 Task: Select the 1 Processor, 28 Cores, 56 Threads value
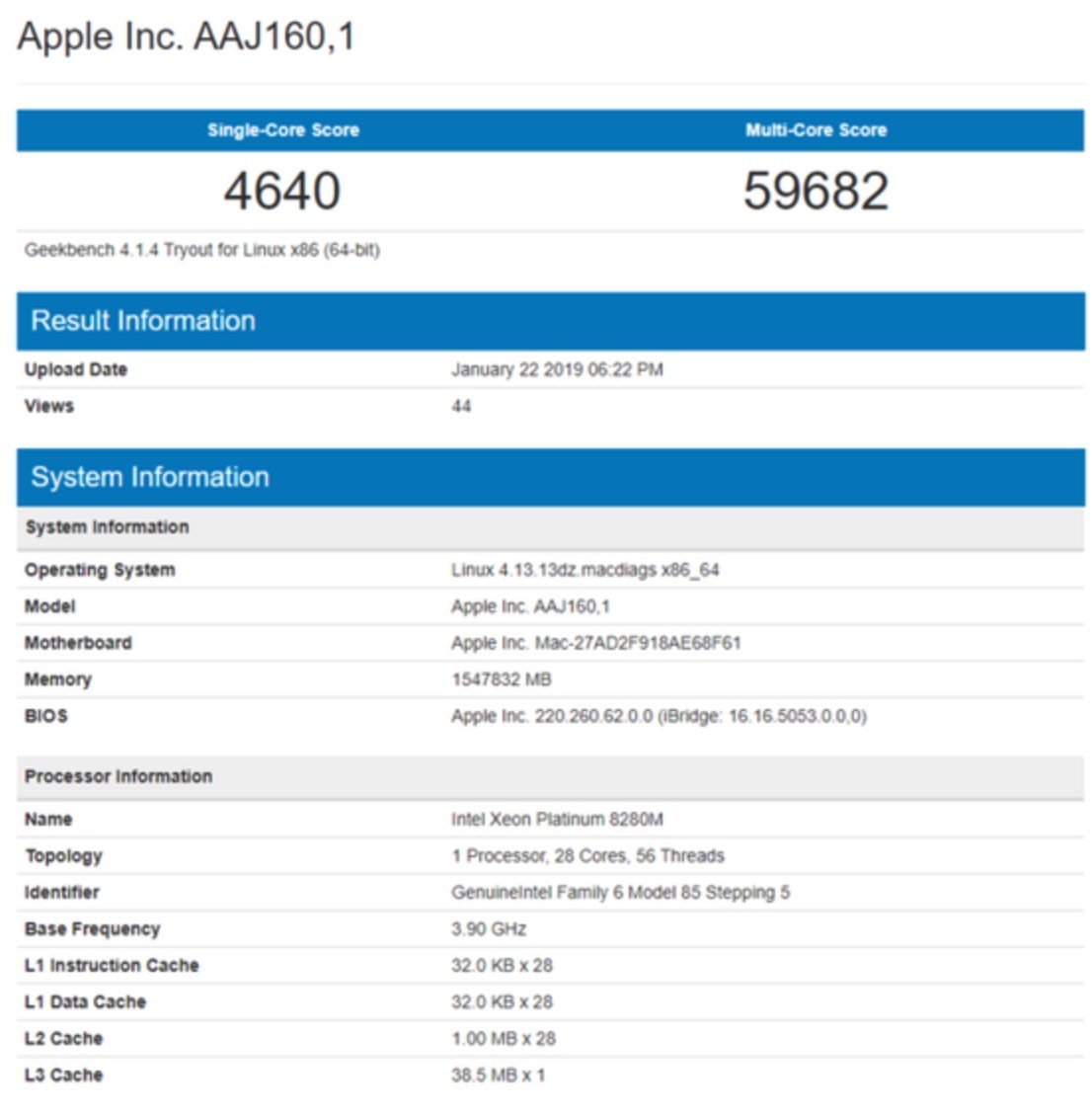pos(587,856)
